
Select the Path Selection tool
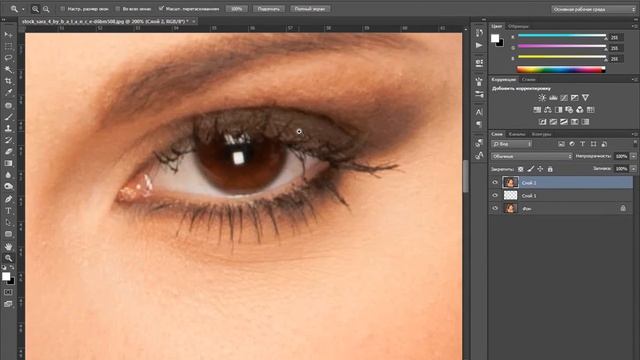coord(8,222)
